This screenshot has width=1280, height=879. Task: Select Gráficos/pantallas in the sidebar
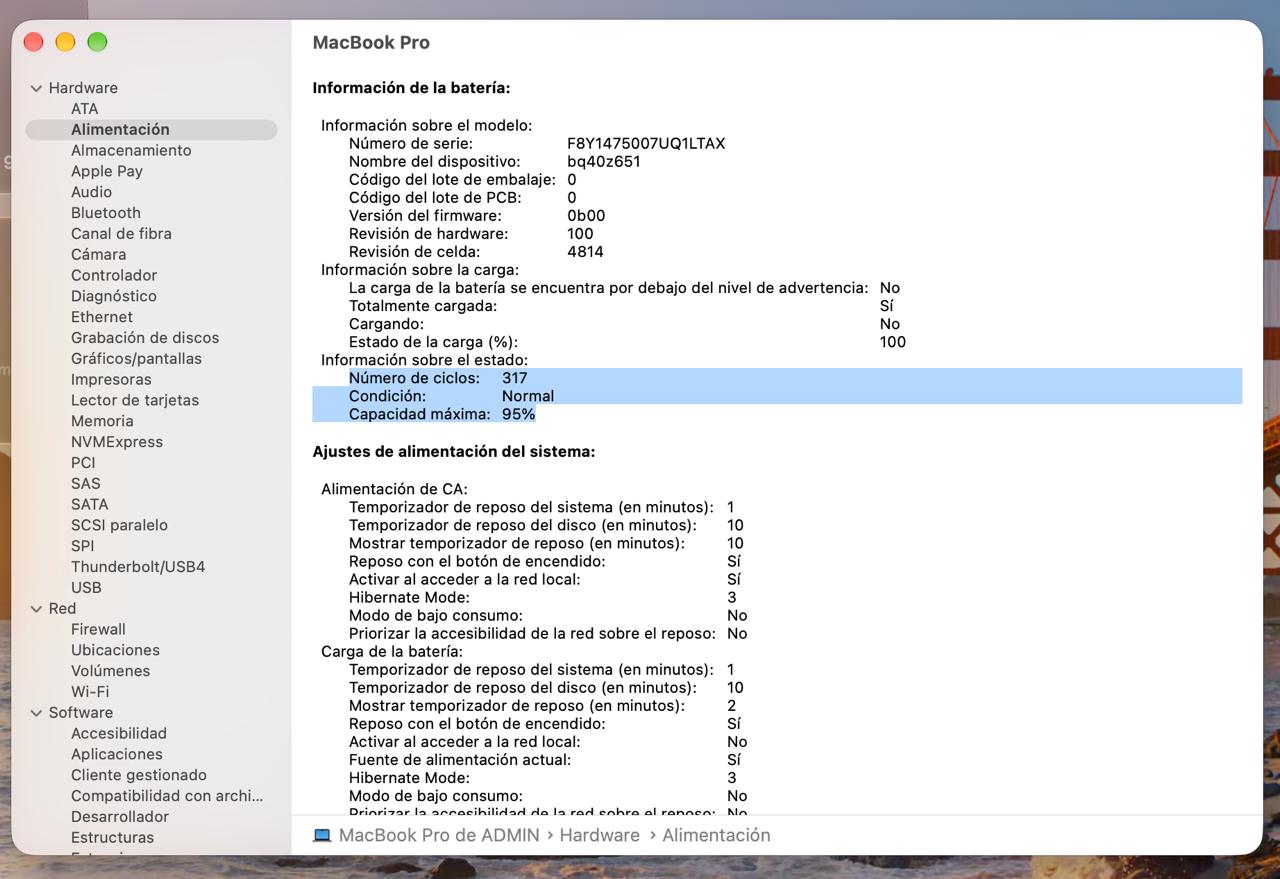click(x=136, y=359)
